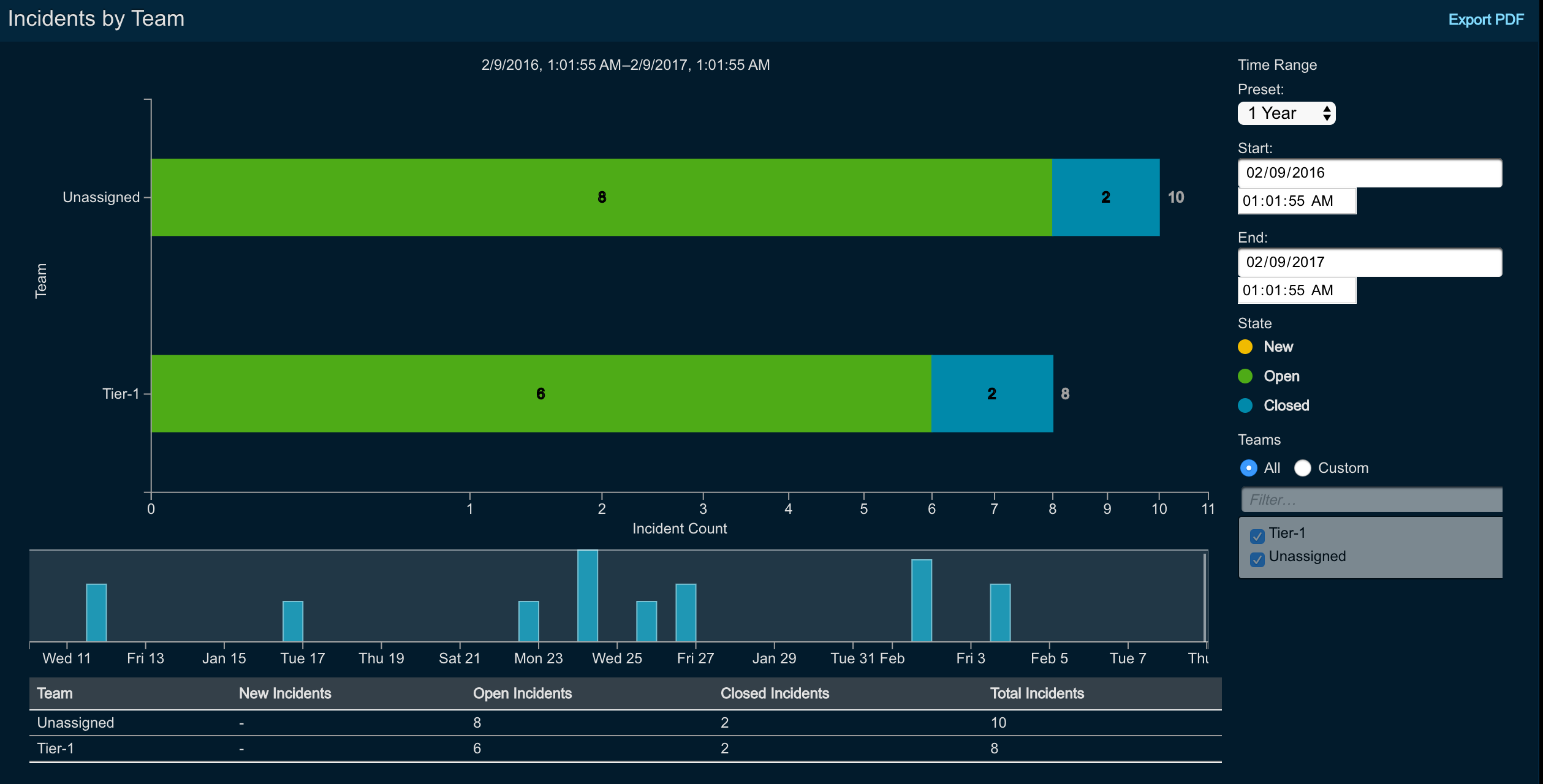
Task: Click the Unassigned green open bar segment
Action: (x=601, y=197)
